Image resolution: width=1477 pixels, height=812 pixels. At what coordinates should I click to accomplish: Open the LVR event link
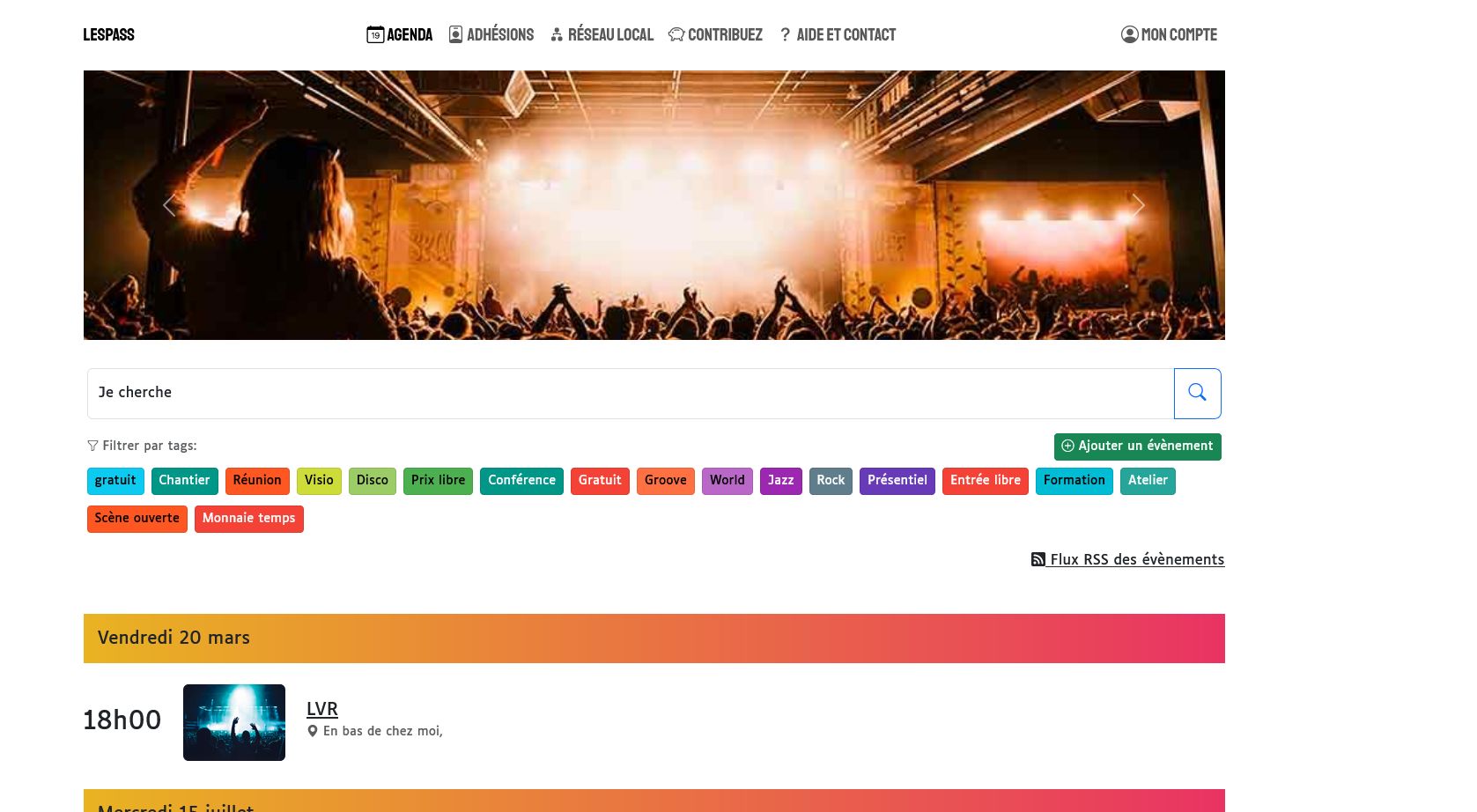tap(322, 709)
